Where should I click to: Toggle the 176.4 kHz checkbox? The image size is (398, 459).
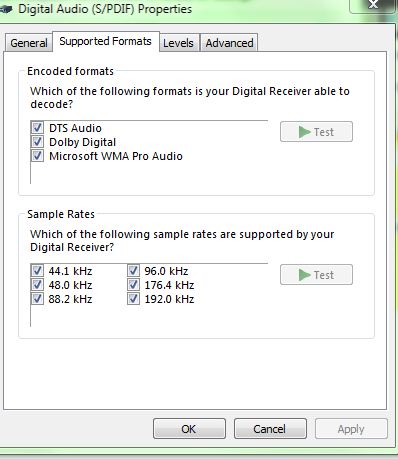click(x=133, y=285)
